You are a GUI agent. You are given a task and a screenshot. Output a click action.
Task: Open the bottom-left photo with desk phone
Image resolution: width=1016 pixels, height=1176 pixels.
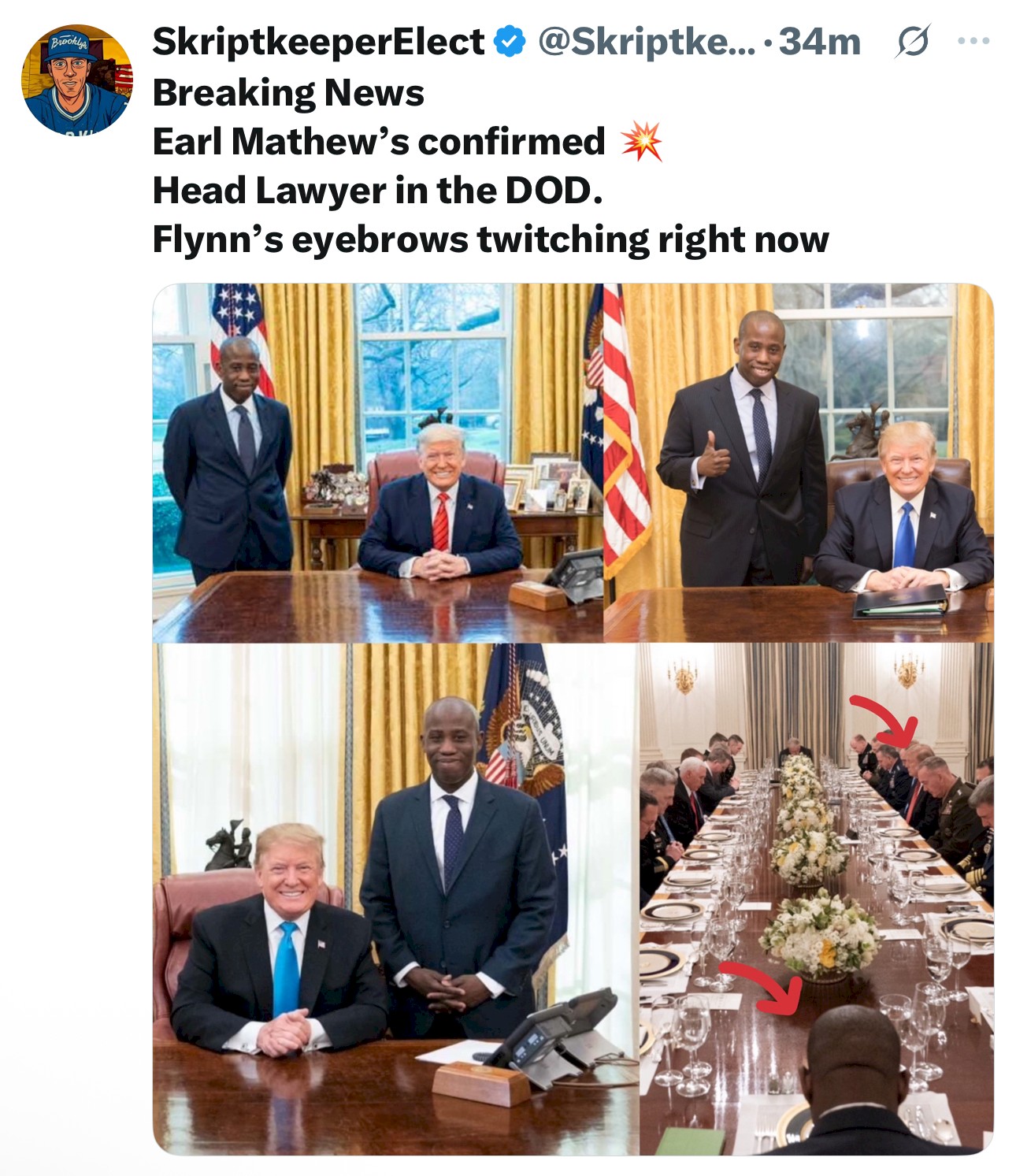(x=395, y=900)
